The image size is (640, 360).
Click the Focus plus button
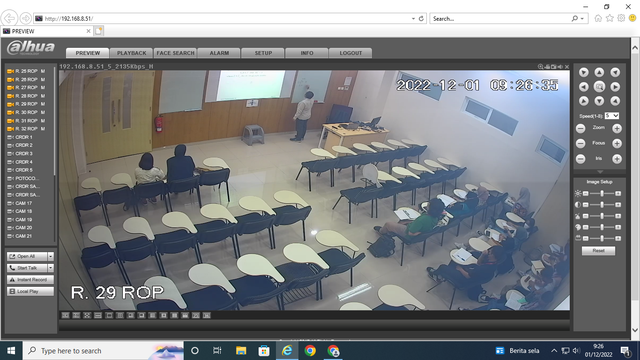[617, 143]
